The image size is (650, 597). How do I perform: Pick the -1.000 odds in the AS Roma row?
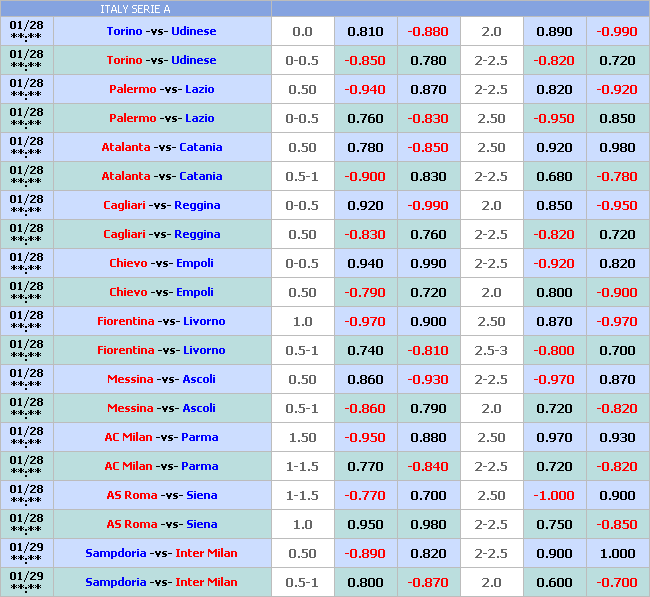tap(554, 495)
